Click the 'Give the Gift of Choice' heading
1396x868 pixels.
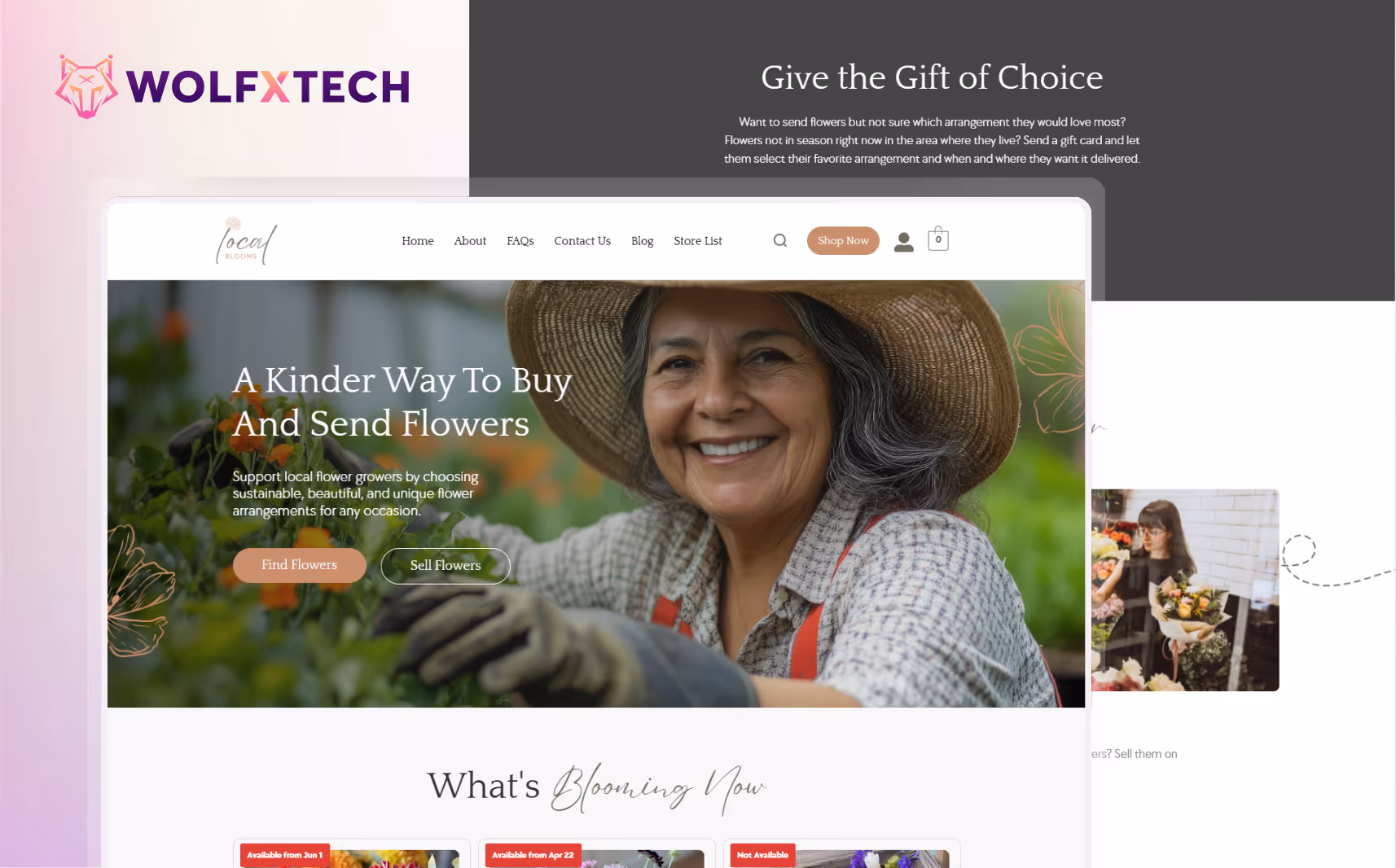(932, 77)
